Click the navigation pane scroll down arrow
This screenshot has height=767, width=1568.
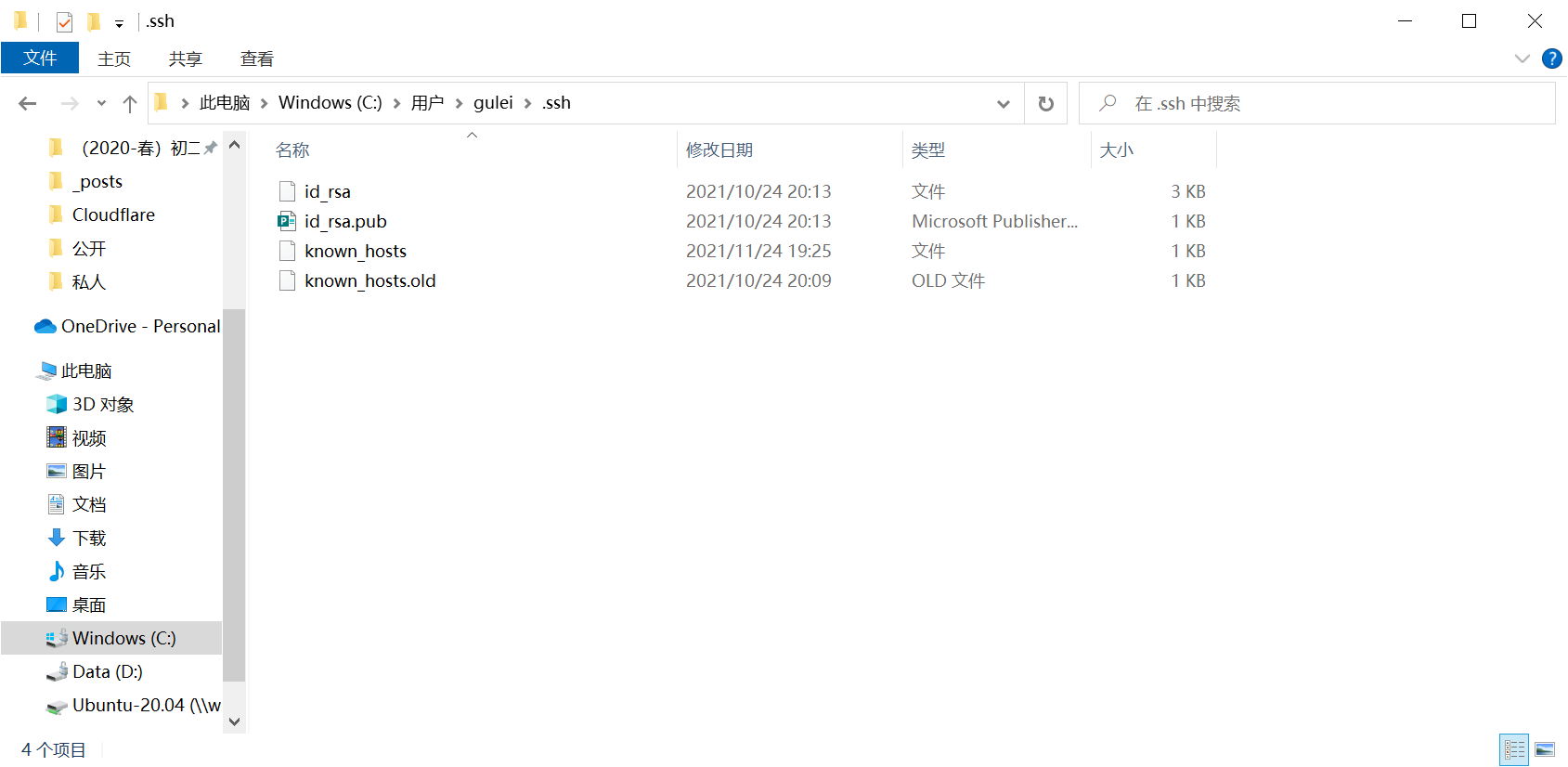click(x=234, y=721)
